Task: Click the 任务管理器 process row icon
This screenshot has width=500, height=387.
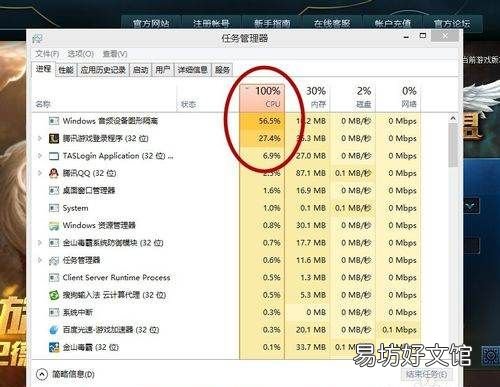Action: (x=54, y=260)
